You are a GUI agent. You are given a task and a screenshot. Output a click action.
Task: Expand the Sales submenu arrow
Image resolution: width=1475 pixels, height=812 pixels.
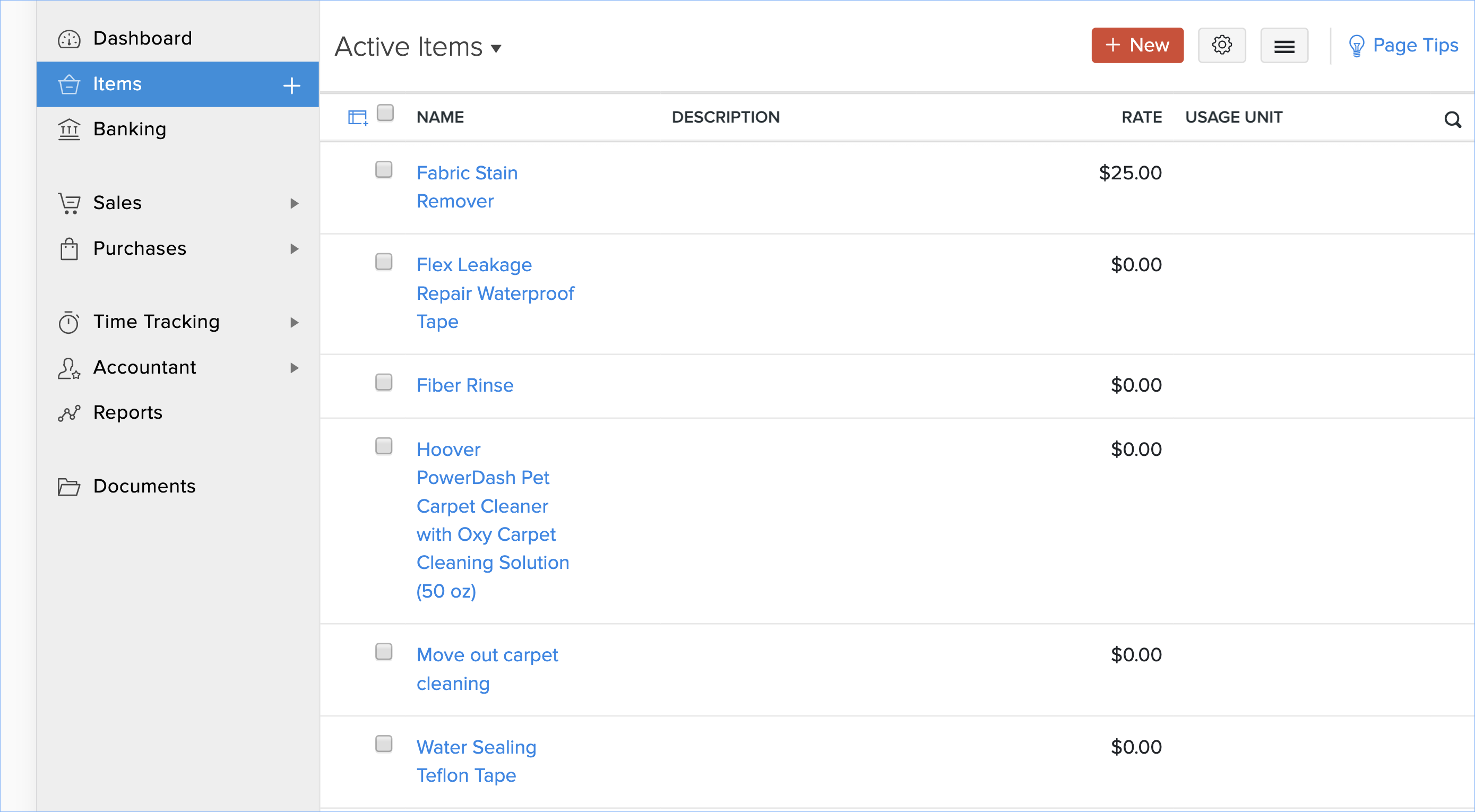click(x=295, y=203)
